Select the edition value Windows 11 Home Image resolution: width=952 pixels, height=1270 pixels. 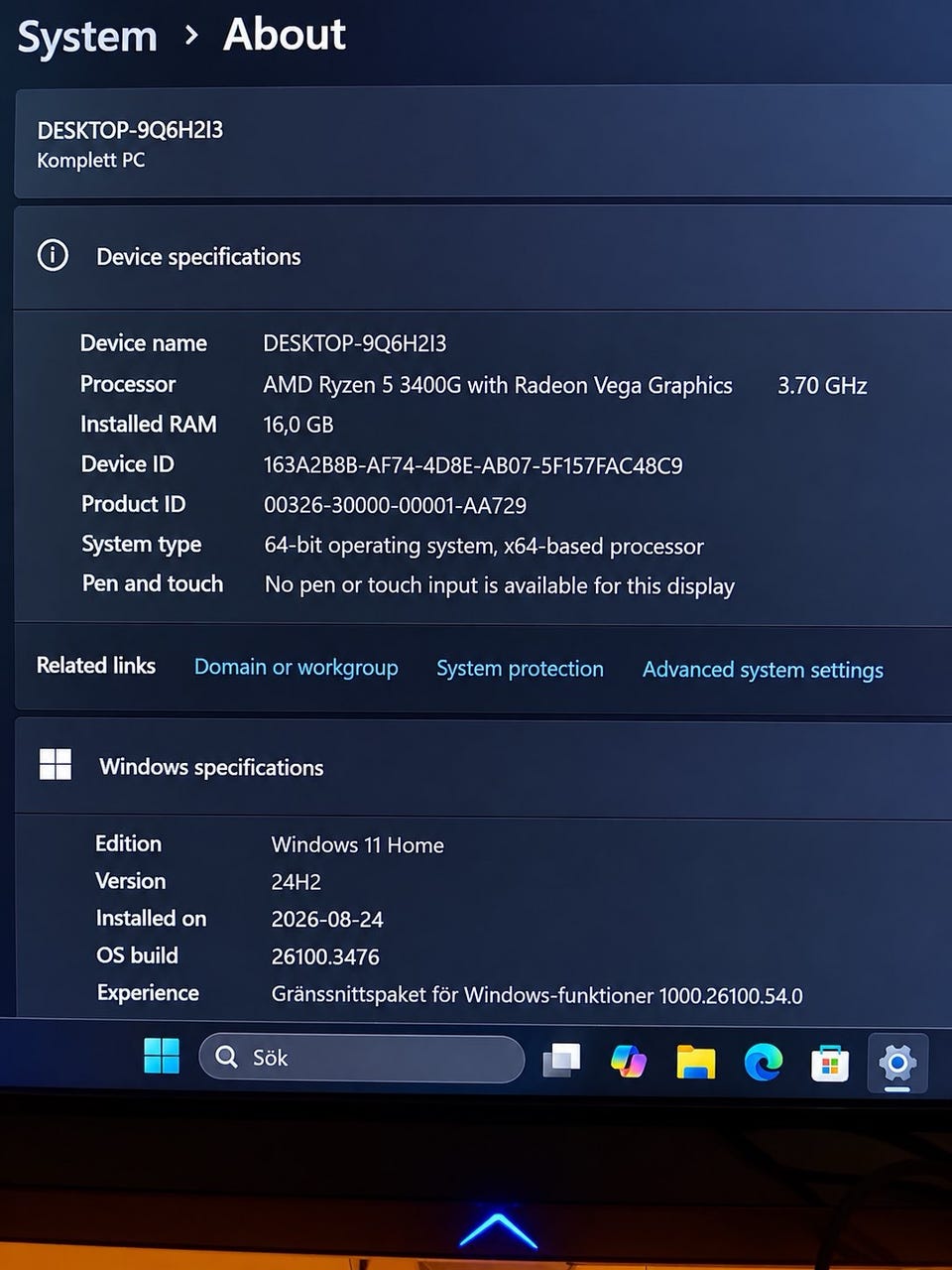click(x=358, y=845)
